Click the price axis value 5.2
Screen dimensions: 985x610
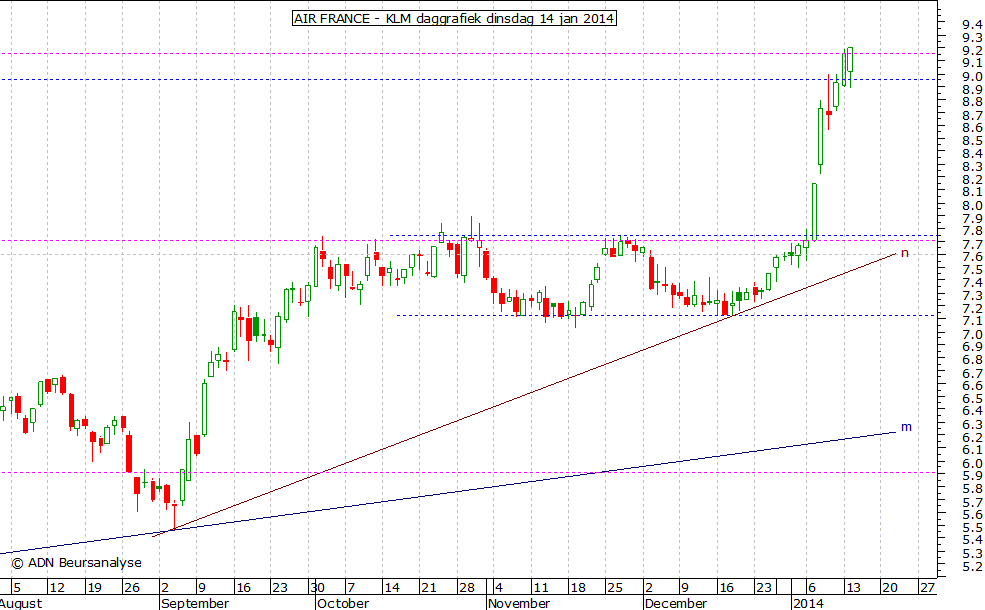[x=971, y=567]
